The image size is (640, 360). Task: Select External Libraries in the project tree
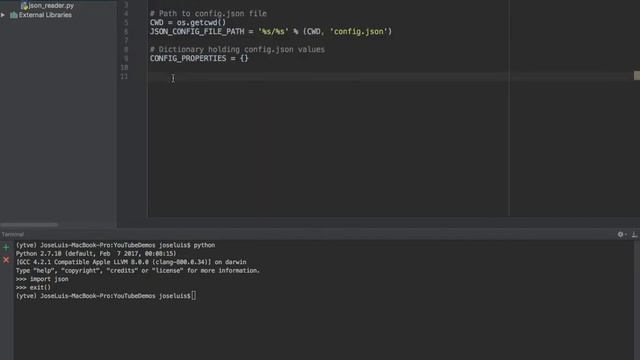pyautogui.click(x=45, y=15)
